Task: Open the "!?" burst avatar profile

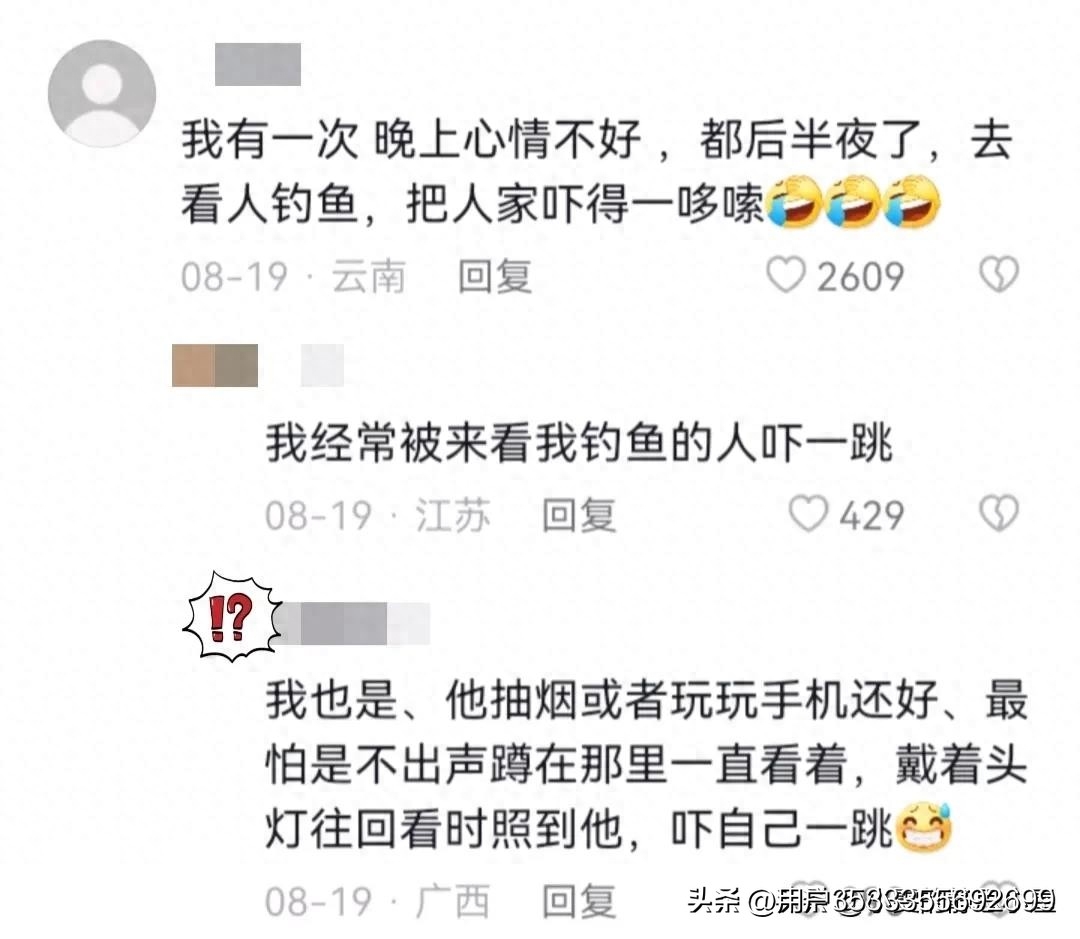Action: 231,616
